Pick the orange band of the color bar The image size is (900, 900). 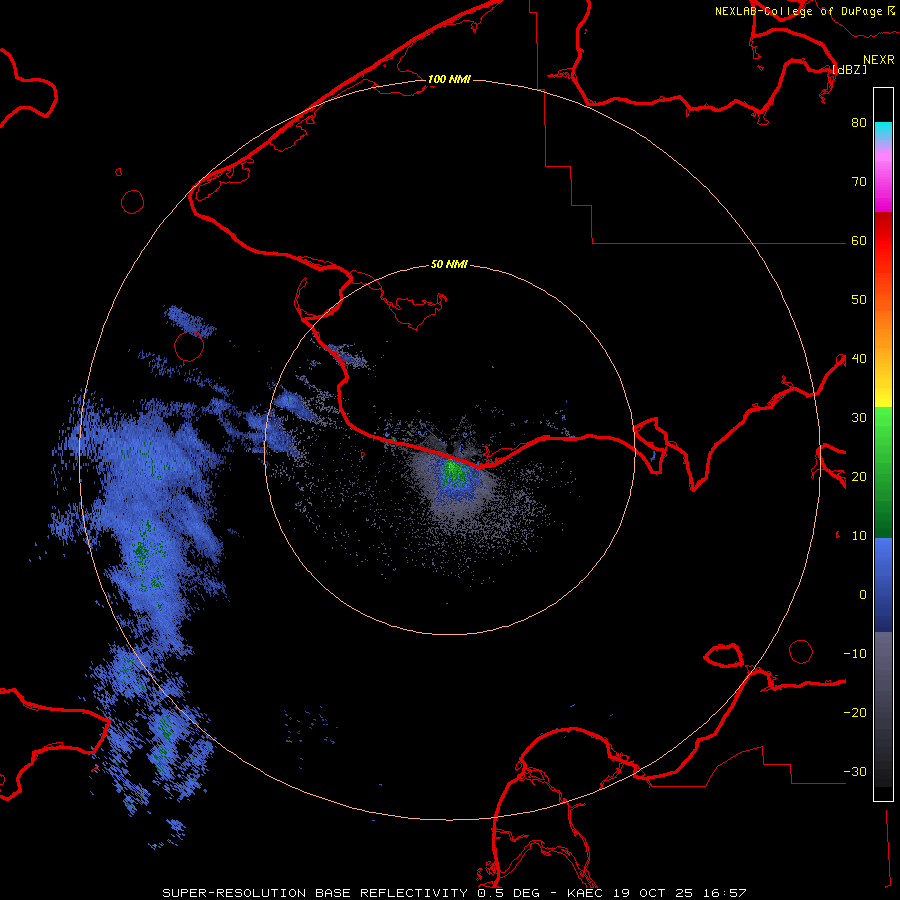click(883, 327)
